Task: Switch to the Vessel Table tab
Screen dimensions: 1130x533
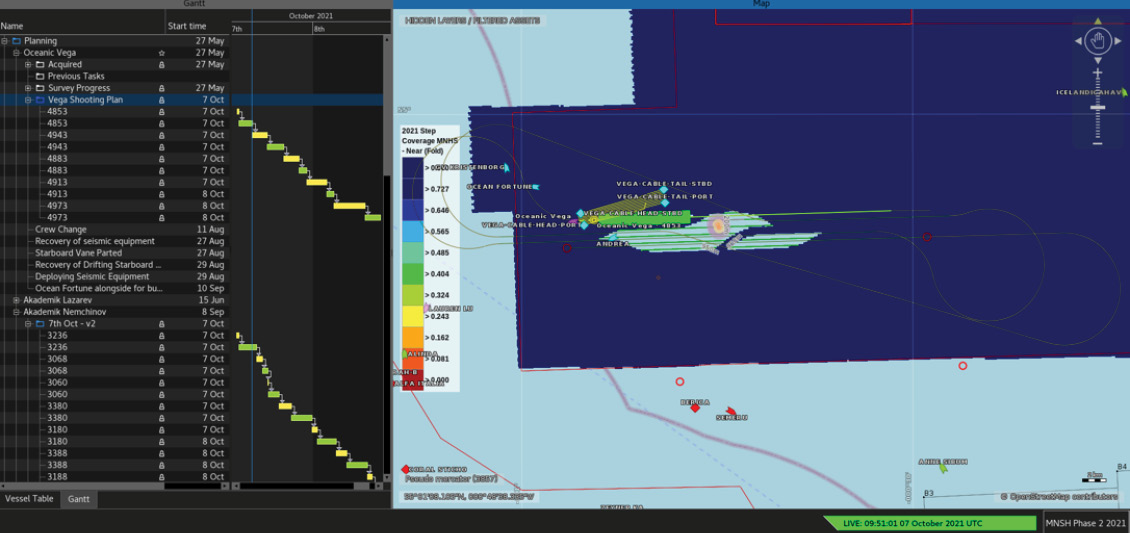Action: (x=29, y=498)
